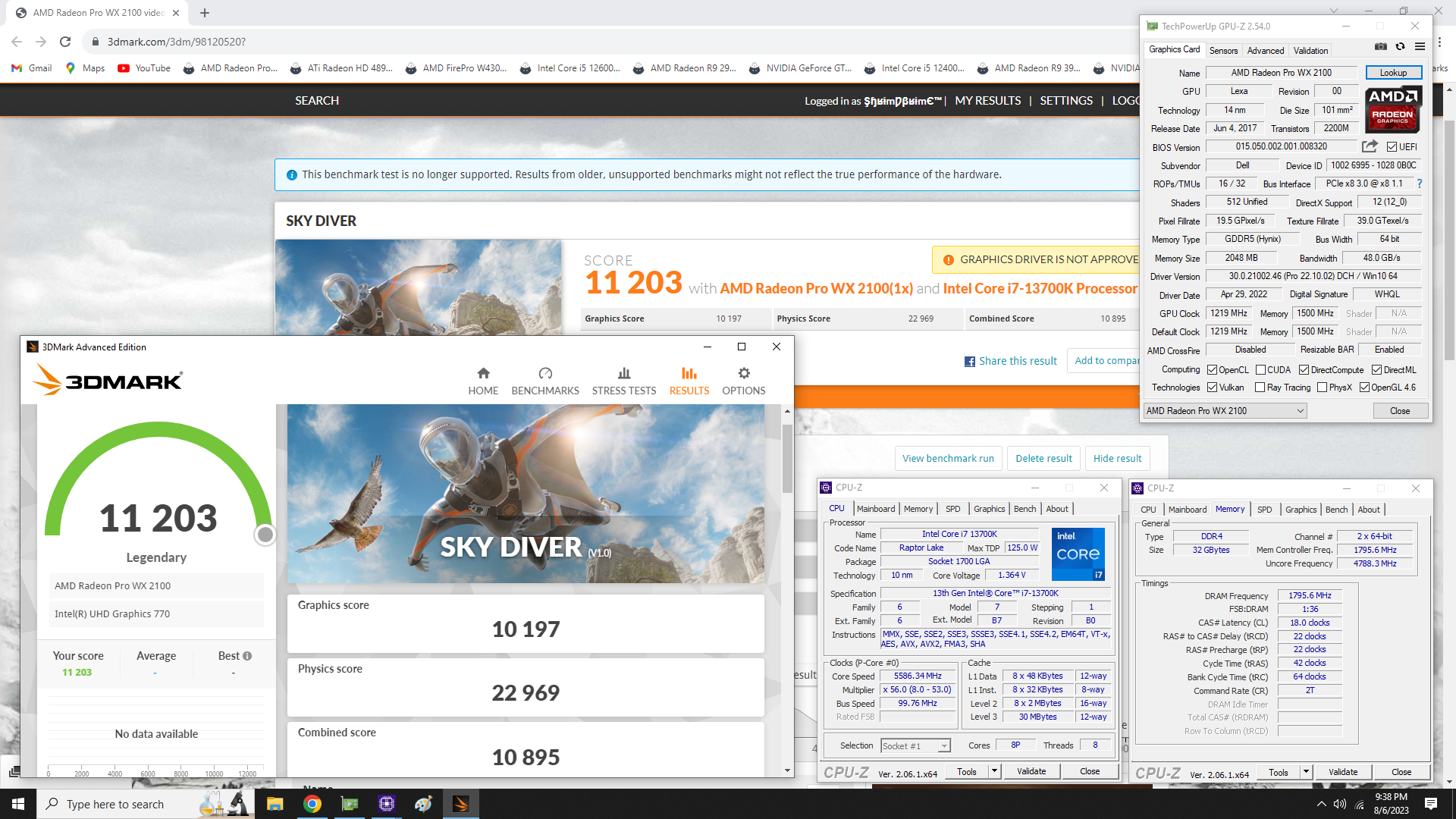Click the Facebook icon beside Share this result

pyautogui.click(x=969, y=362)
